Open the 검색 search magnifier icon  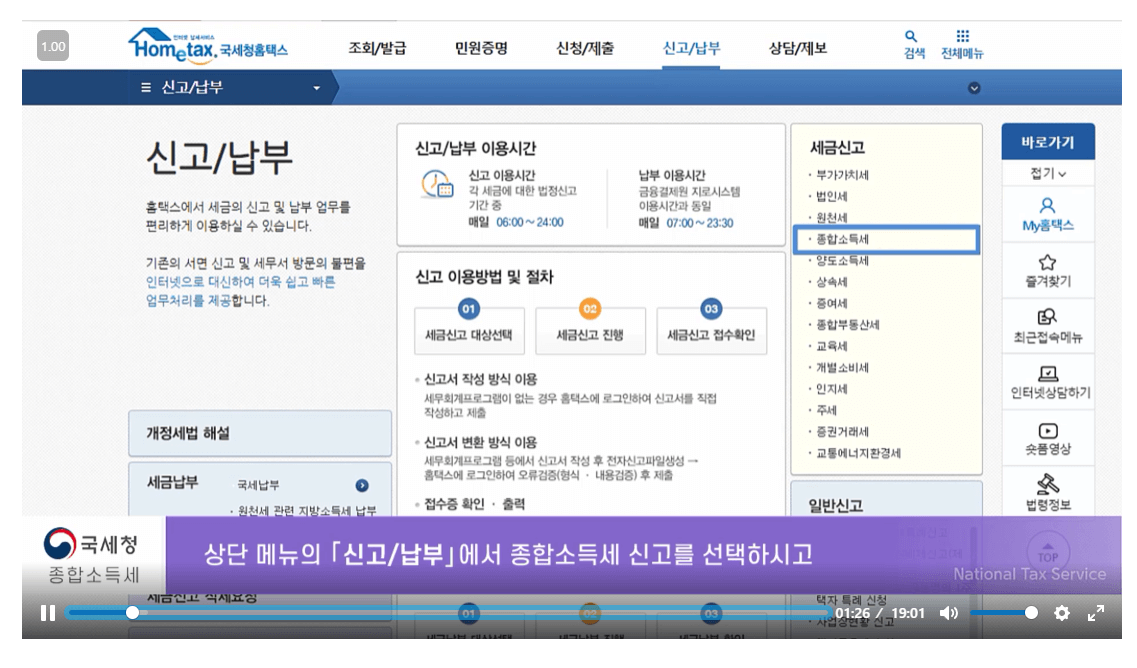pyautogui.click(x=911, y=36)
